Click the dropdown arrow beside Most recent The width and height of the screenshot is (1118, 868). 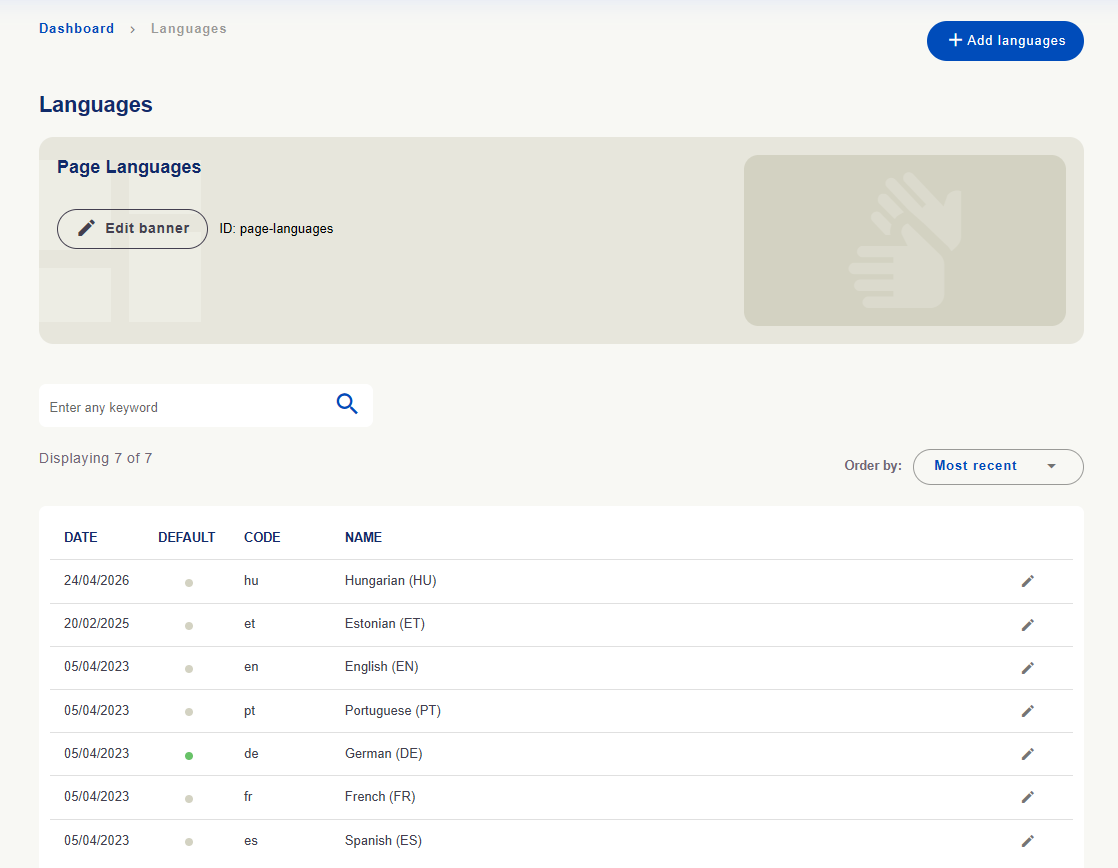click(x=1051, y=466)
